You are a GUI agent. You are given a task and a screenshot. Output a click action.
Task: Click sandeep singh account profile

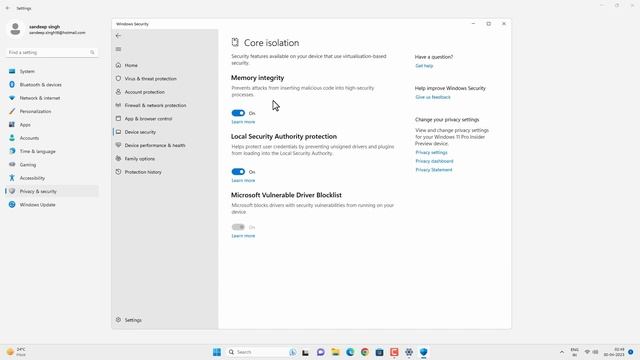[47, 29]
